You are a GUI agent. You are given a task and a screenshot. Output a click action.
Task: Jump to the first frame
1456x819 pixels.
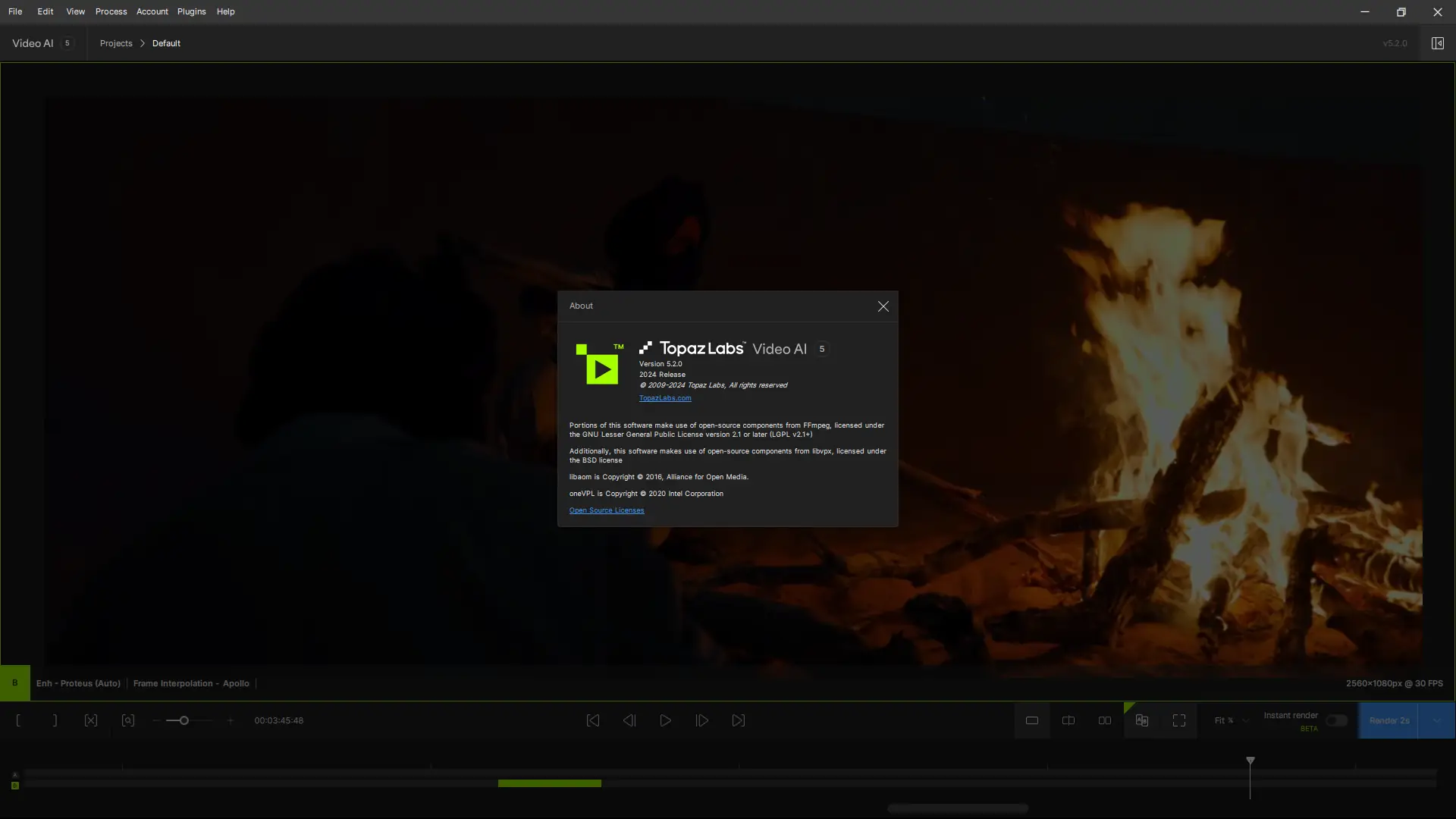click(592, 720)
